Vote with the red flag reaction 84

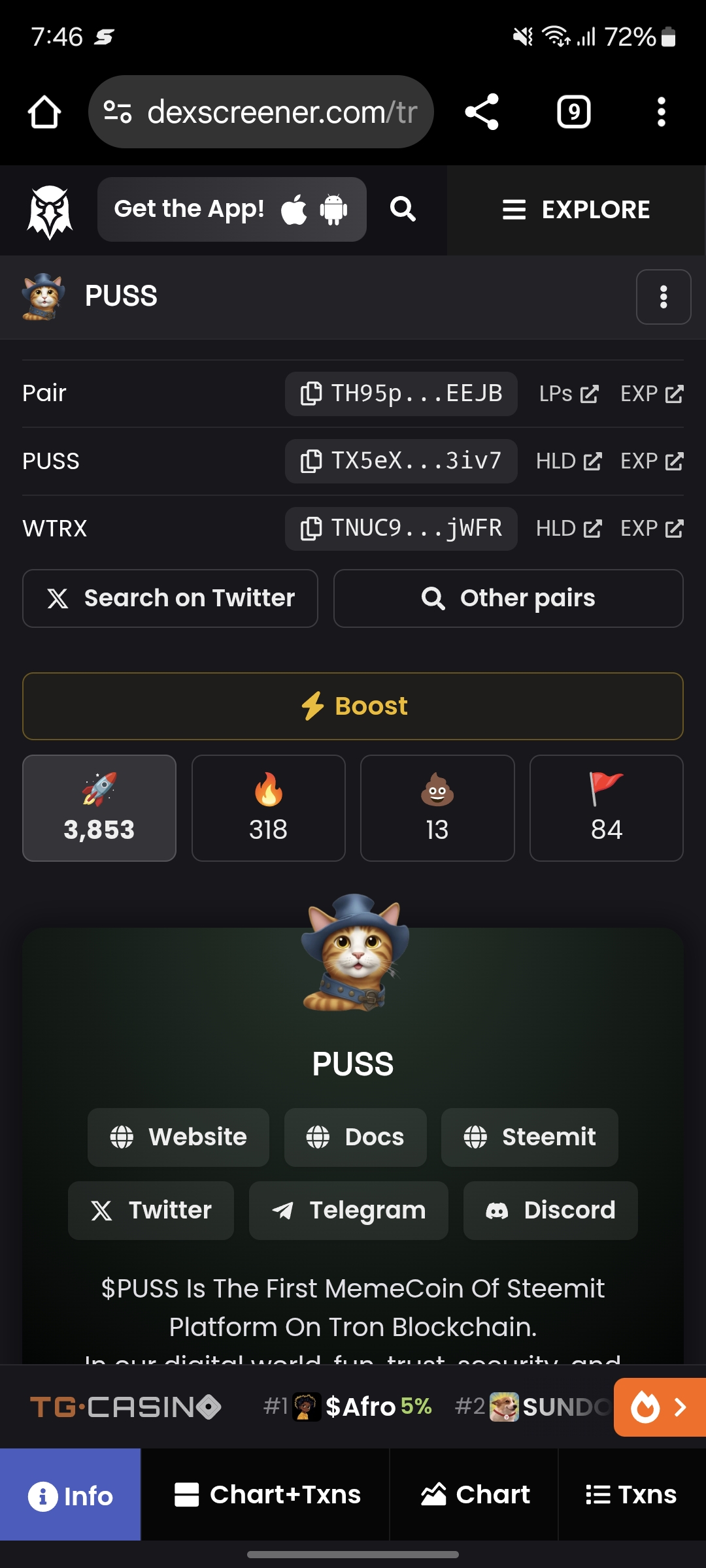pos(607,808)
